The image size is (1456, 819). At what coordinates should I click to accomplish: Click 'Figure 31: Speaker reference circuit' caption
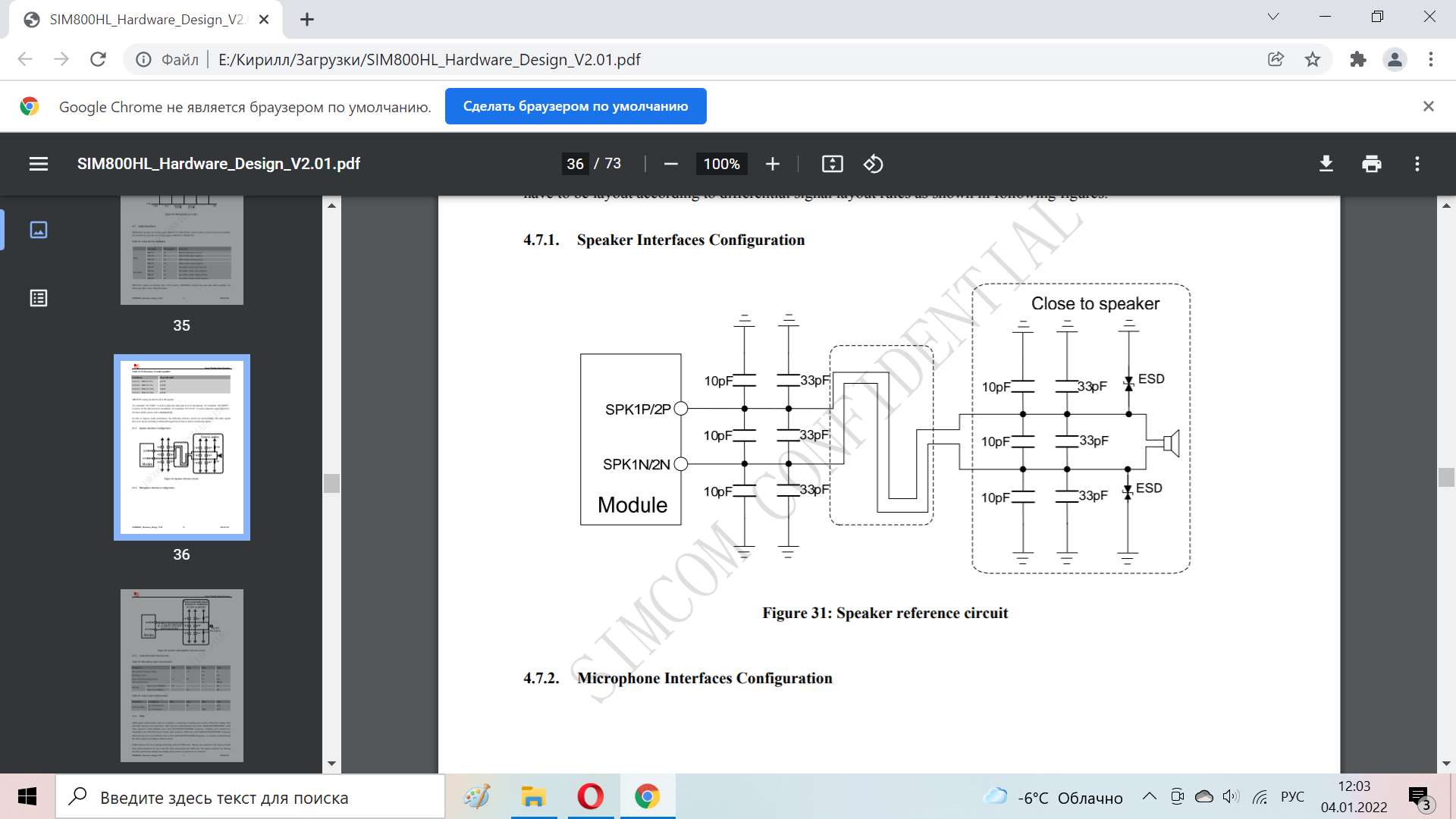[885, 613]
